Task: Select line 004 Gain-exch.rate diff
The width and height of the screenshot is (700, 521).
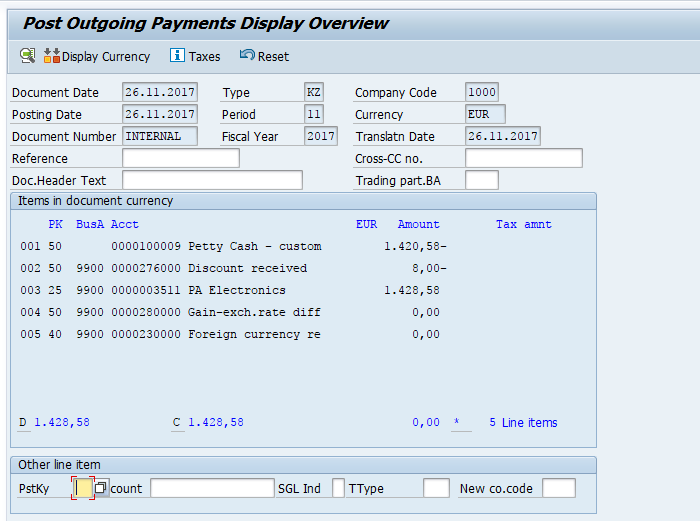Action: (x=254, y=312)
